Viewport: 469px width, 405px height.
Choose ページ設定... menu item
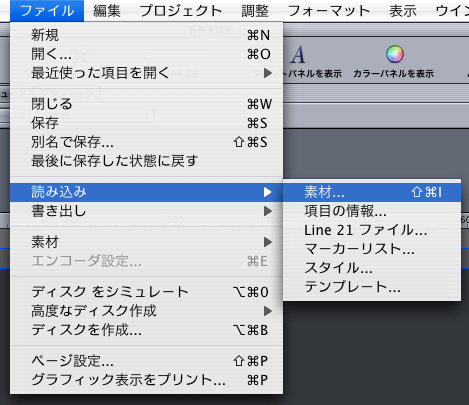pyautogui.click(x=147, y=361)
